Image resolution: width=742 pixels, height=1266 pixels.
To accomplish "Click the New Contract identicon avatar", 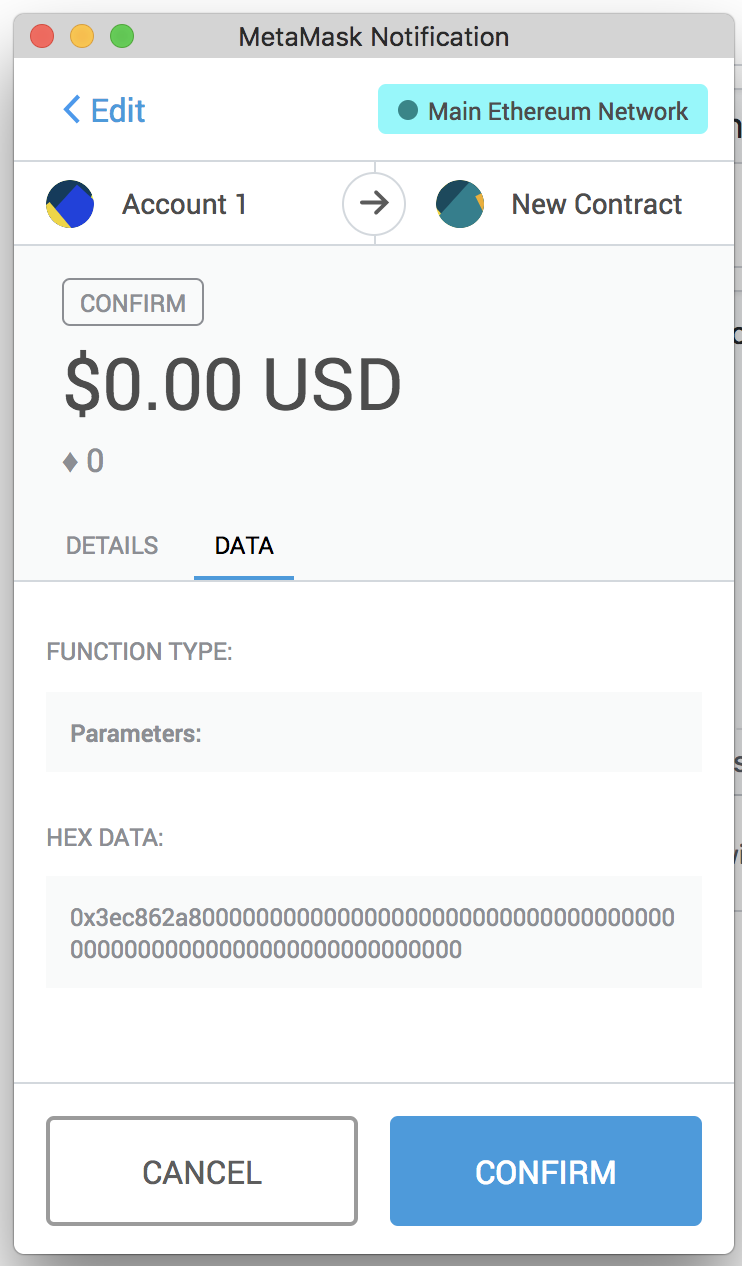I will click(x=460, y=204).
